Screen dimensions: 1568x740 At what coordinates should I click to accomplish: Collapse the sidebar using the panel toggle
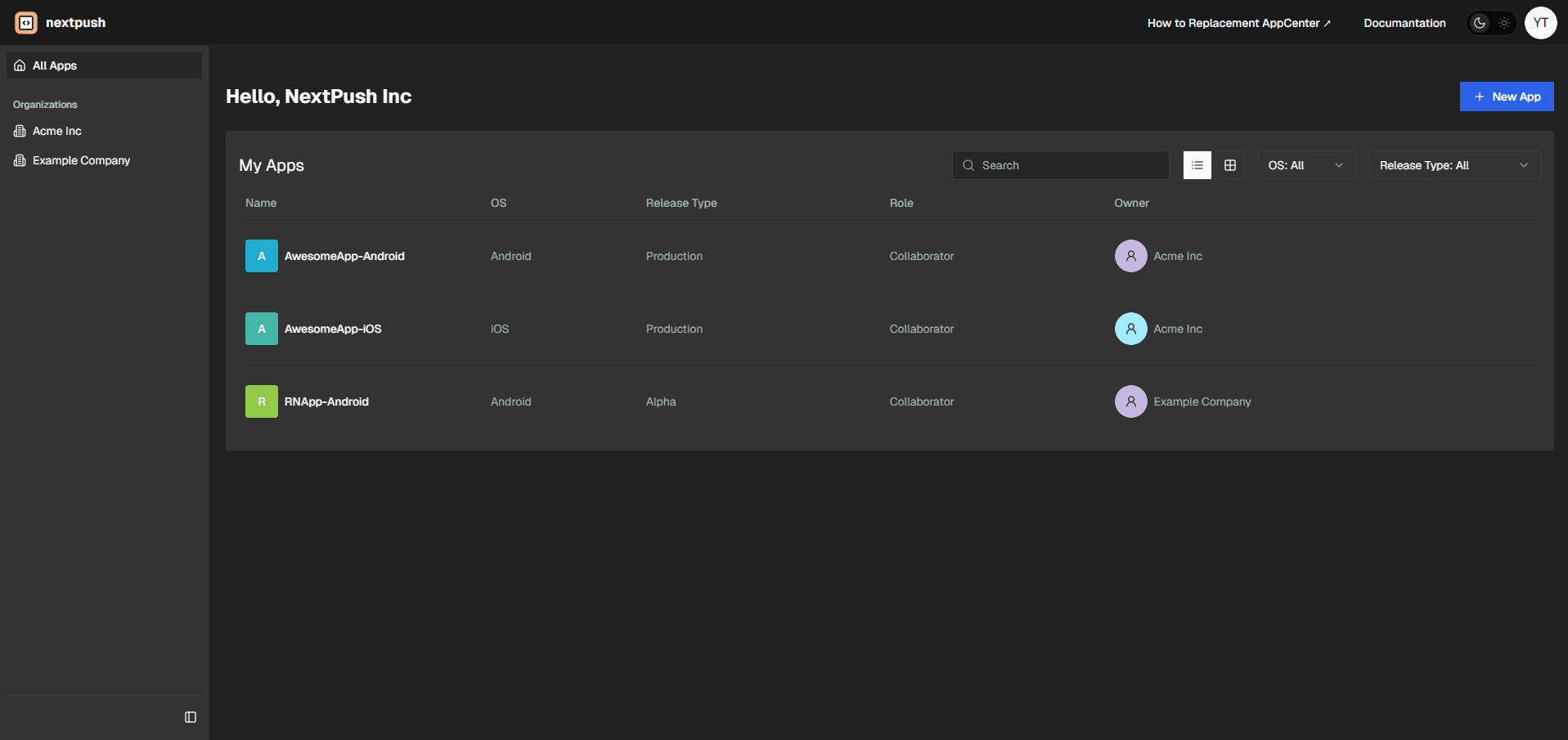point(190,716)
